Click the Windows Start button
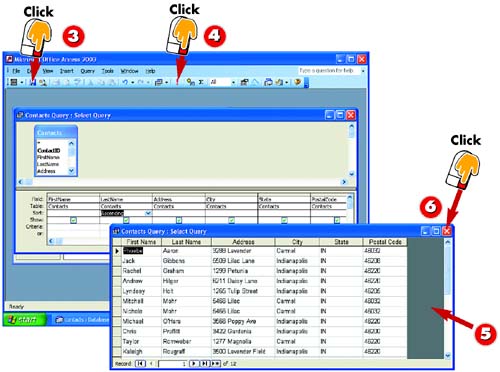500x372 pixels. [x=24, y=320]
